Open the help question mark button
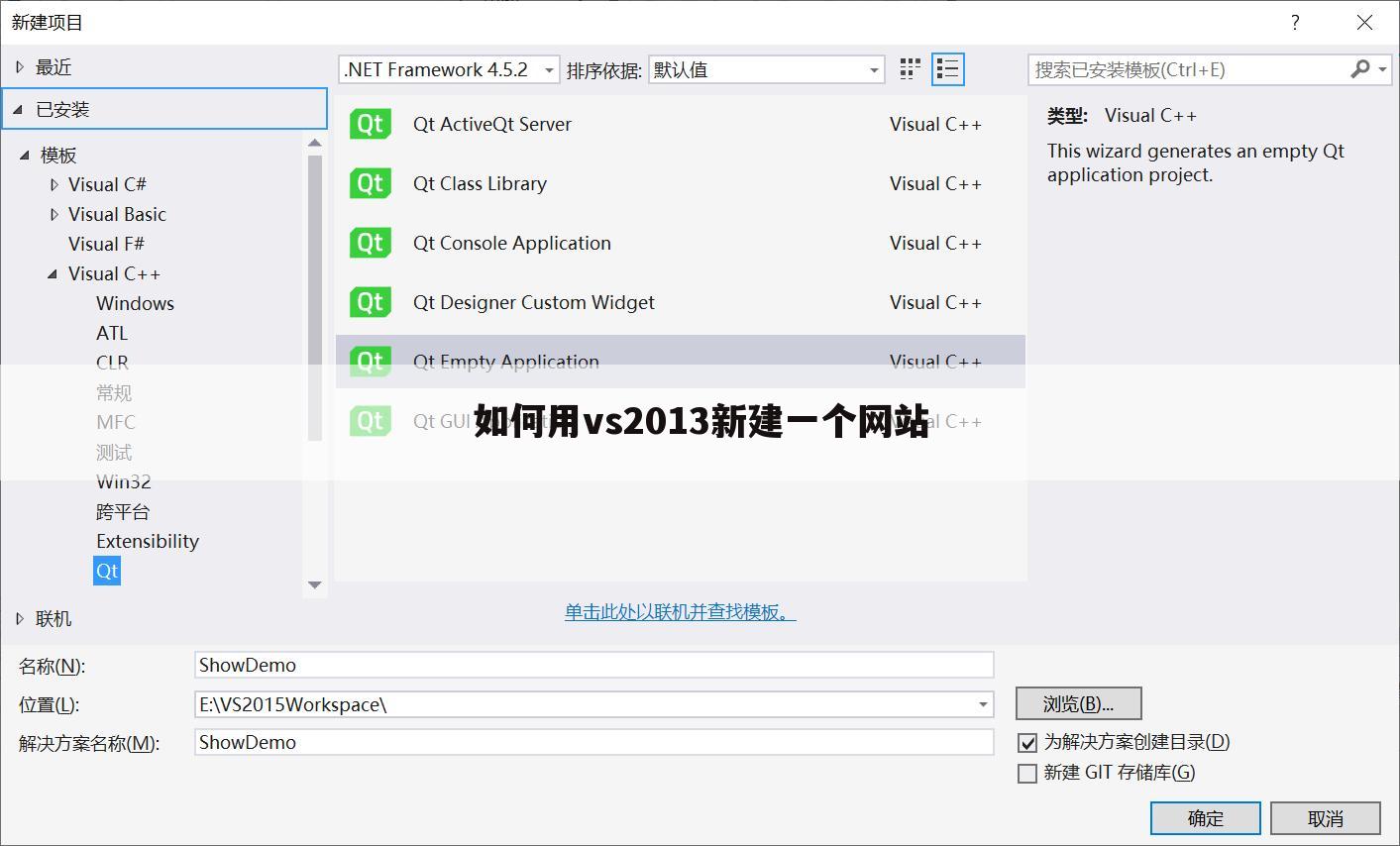 [1295, 22]
